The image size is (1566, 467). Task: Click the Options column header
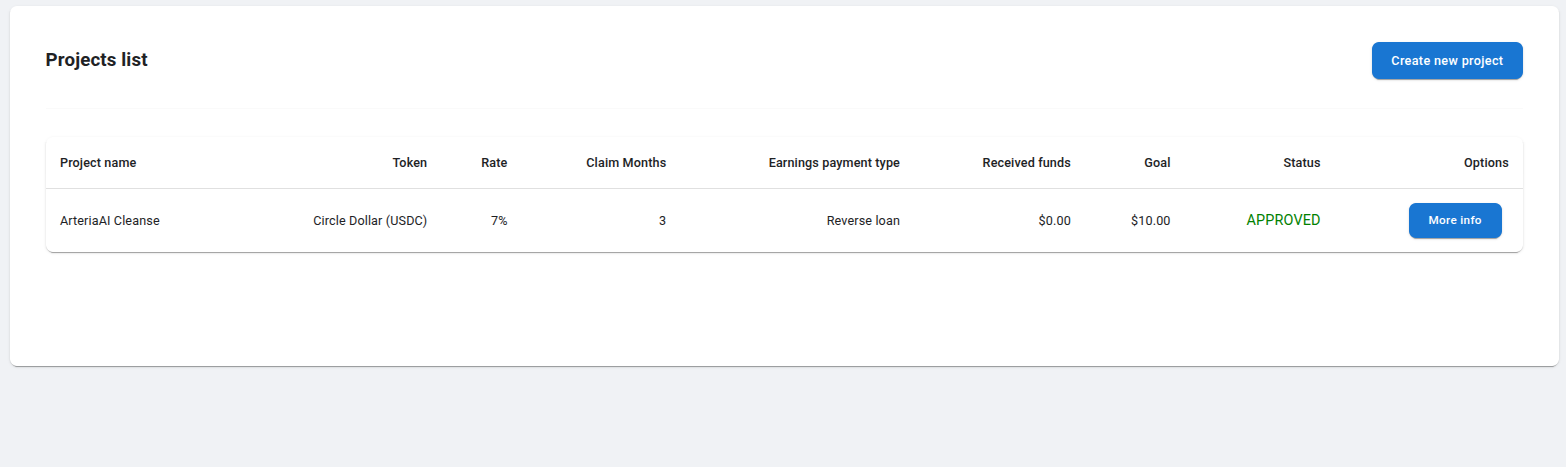pyautogui.click(x=1485, y=163)
